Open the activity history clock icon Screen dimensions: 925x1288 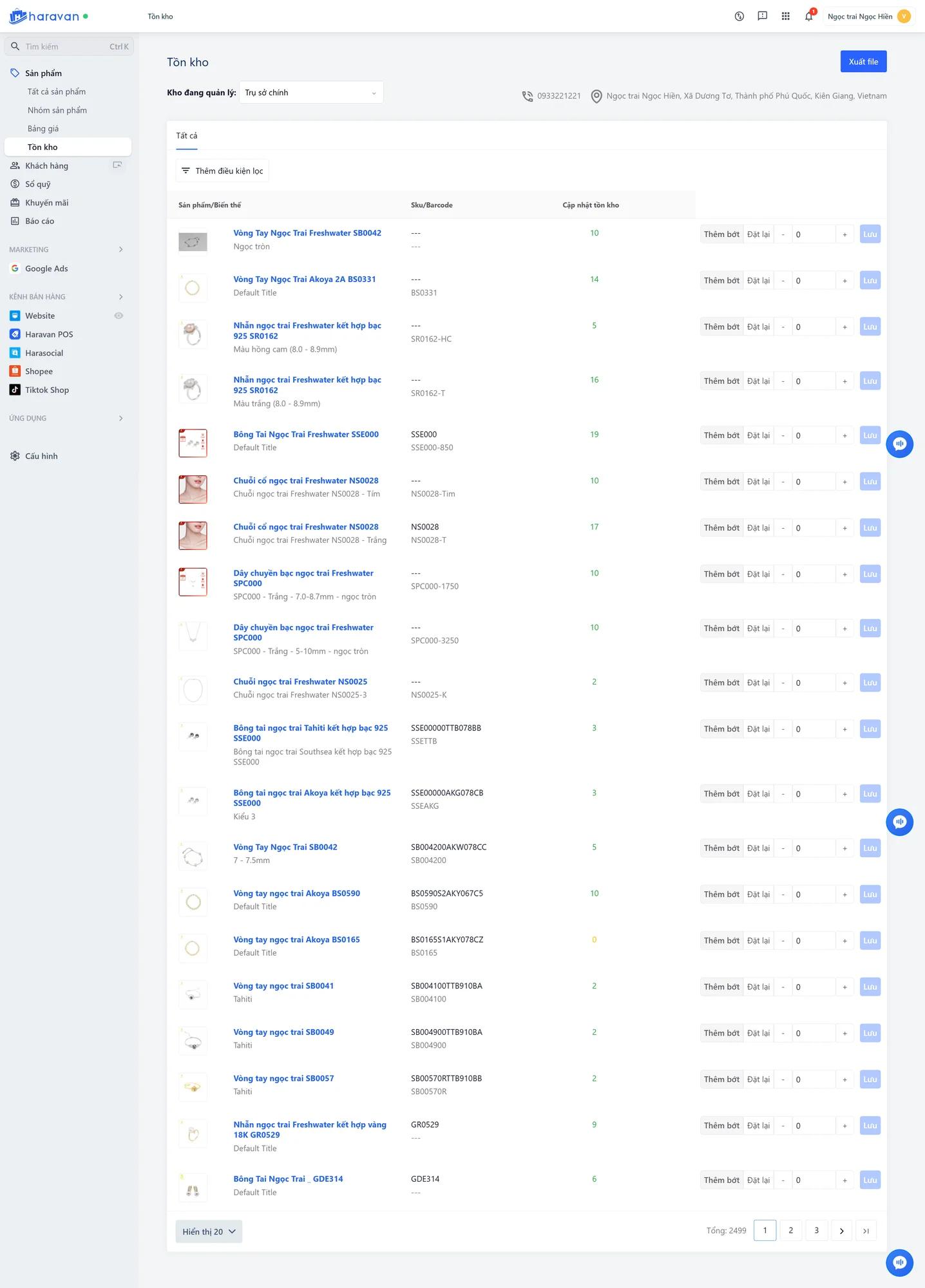[739, 17]
